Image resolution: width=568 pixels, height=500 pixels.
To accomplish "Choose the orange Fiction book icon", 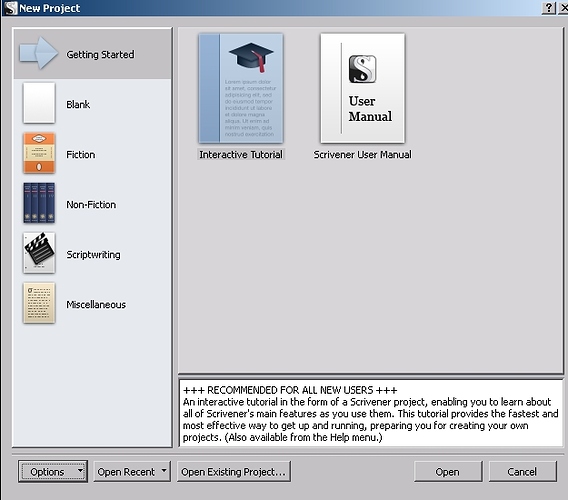I will [39, 153].
